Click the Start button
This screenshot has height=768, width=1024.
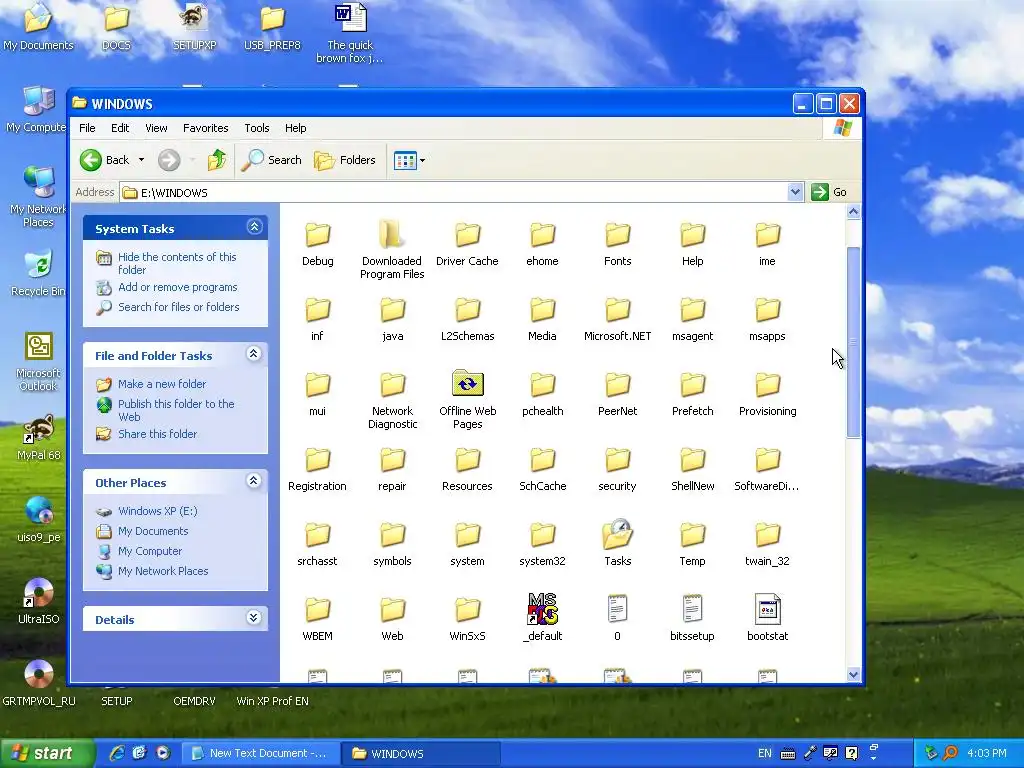coord(46,753)
